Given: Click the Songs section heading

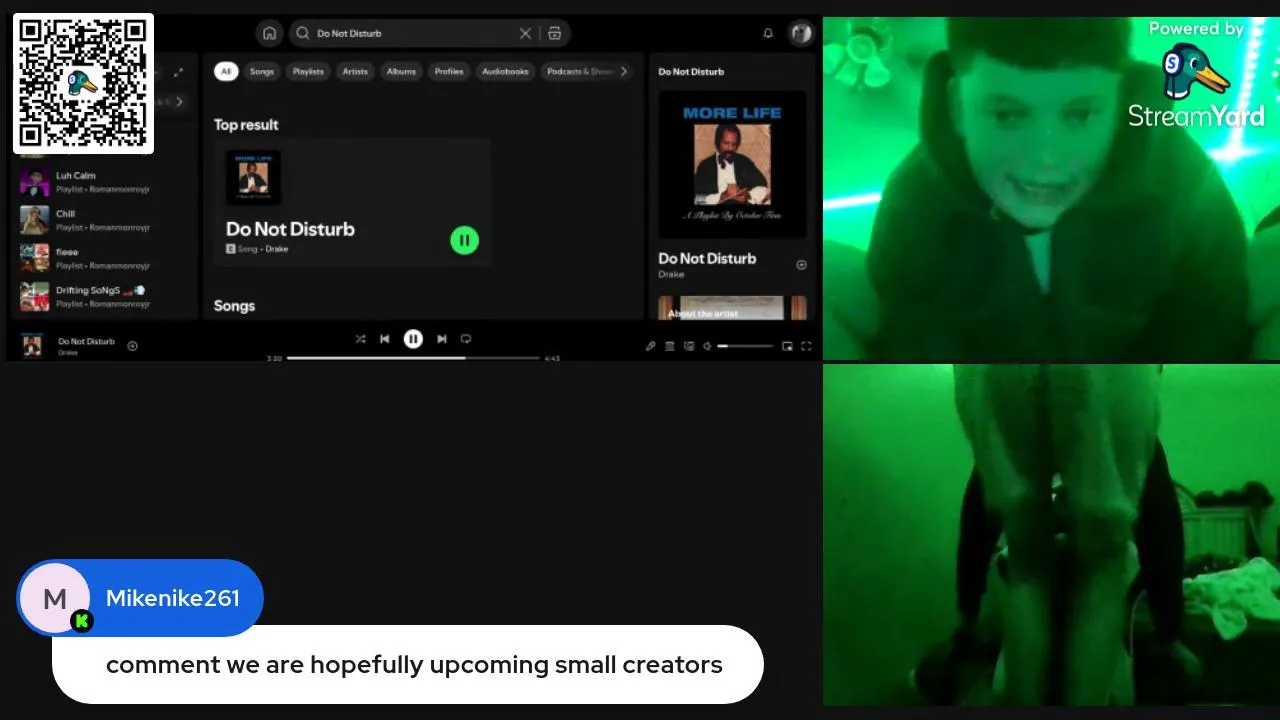Looking at the screenshot, I should (x=234, y=306).
